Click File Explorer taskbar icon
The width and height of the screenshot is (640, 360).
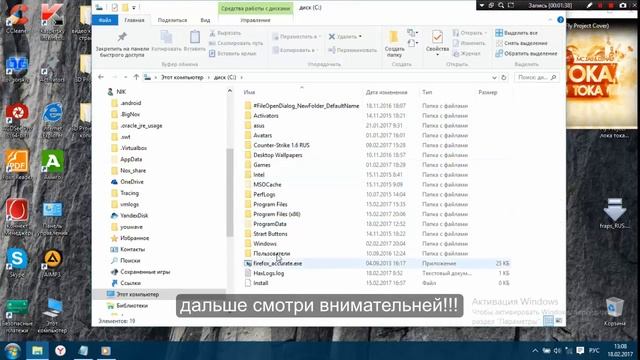pyautogui.click(x=37, y=351)
